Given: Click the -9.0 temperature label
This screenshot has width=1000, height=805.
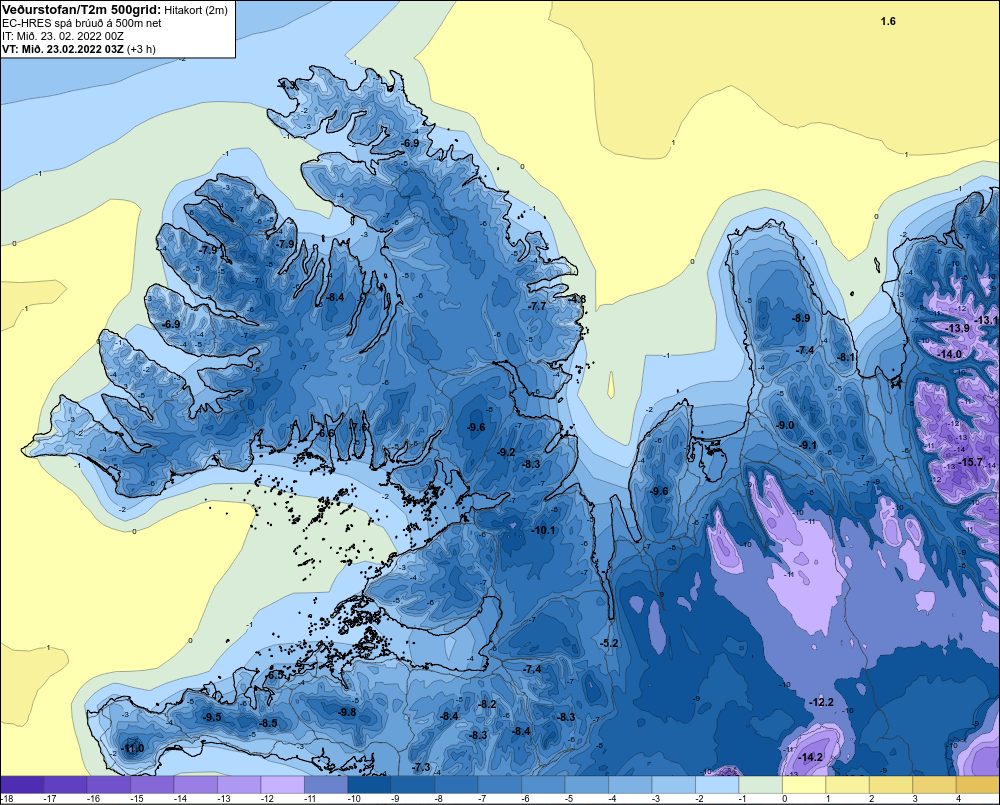Looking at the screenshot, I should [785, 425].
